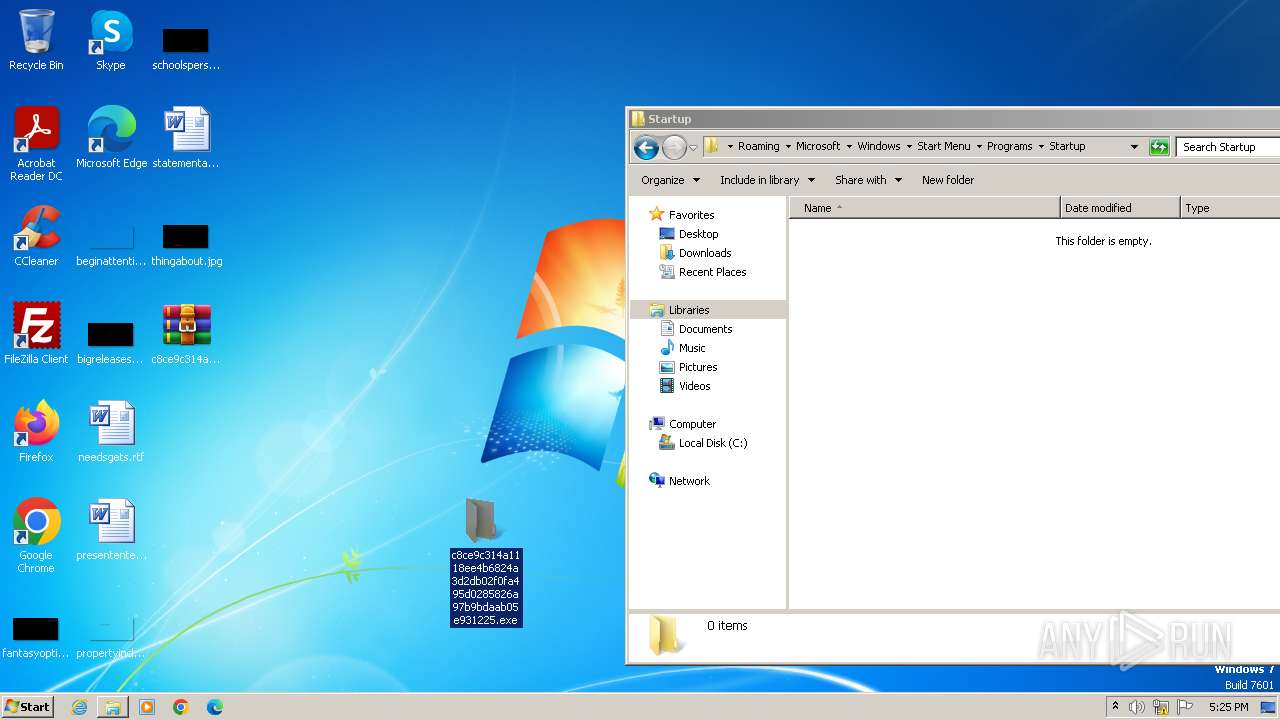Screen dimensions: 1280x720
Task: Show hidden tray icons arrow
Action: (1115, 706)
